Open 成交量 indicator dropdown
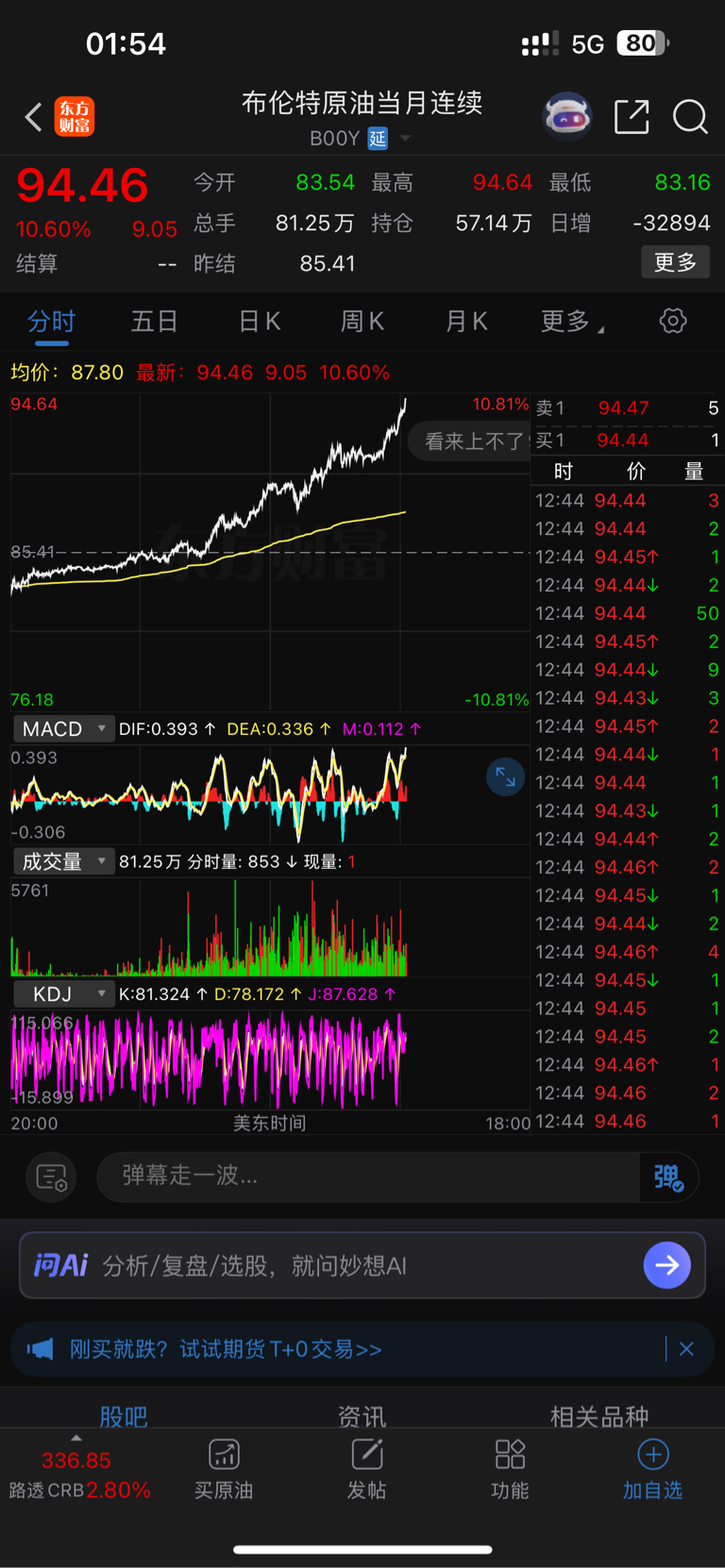This screenshot has height=1568, width=725. click(x=63, y=861)
